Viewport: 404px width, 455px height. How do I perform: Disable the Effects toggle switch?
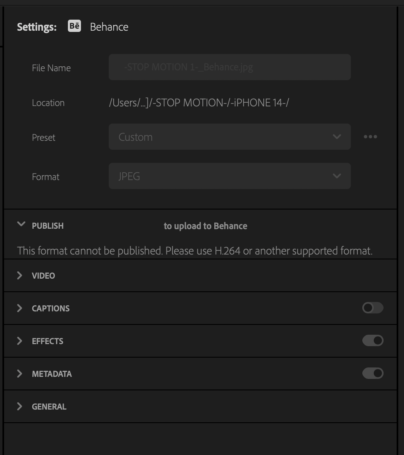373,340
